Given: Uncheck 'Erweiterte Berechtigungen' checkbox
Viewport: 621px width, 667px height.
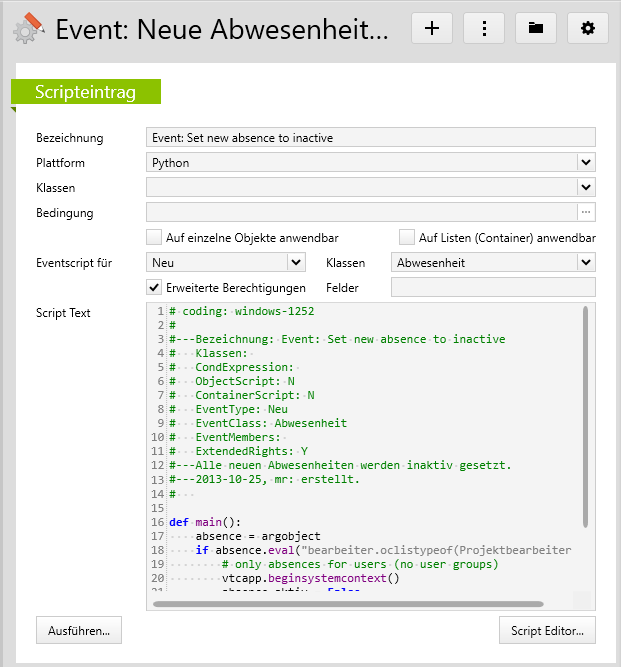Looking at the screenshot, I should click(x=154, y=287).
